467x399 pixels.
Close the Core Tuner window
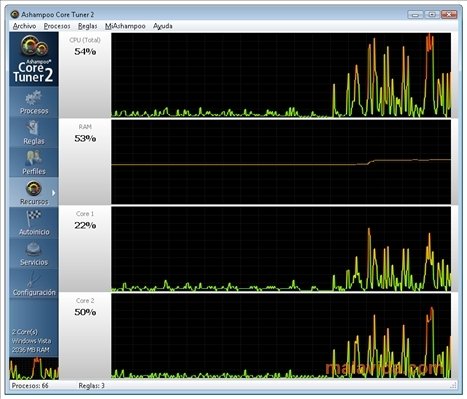point(449,14)
